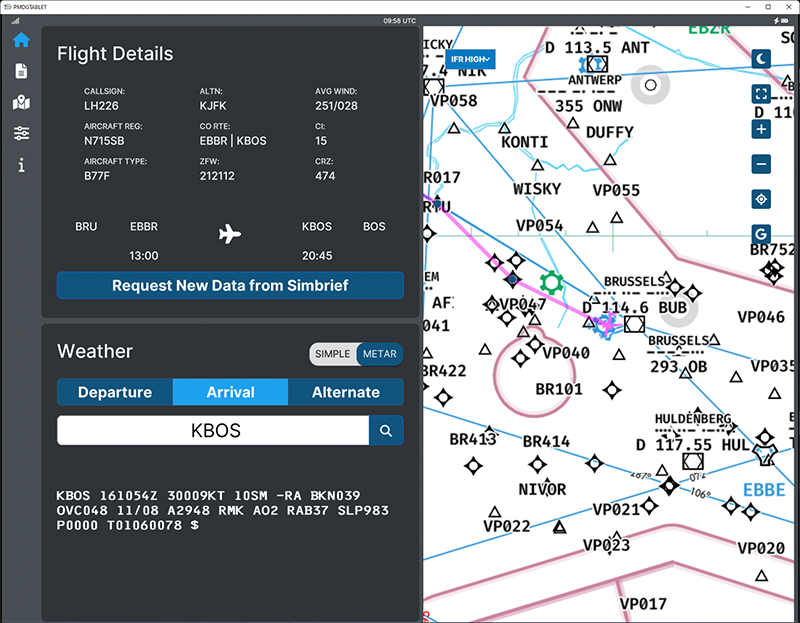Expand the IFR HIGH chart dropdown
This screenshot has width=800, height=623.
pos(471,60)
